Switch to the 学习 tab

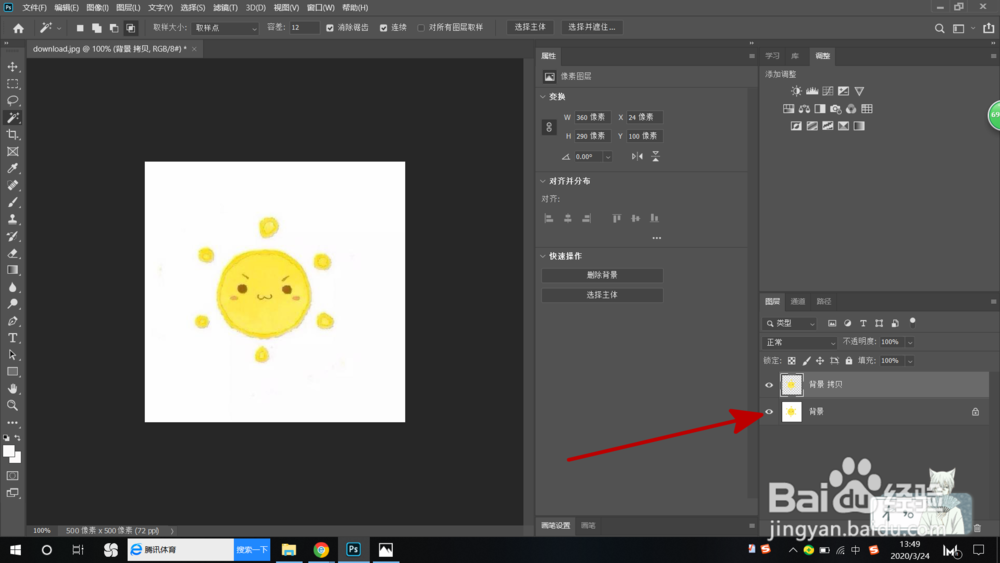coord(772,56)
